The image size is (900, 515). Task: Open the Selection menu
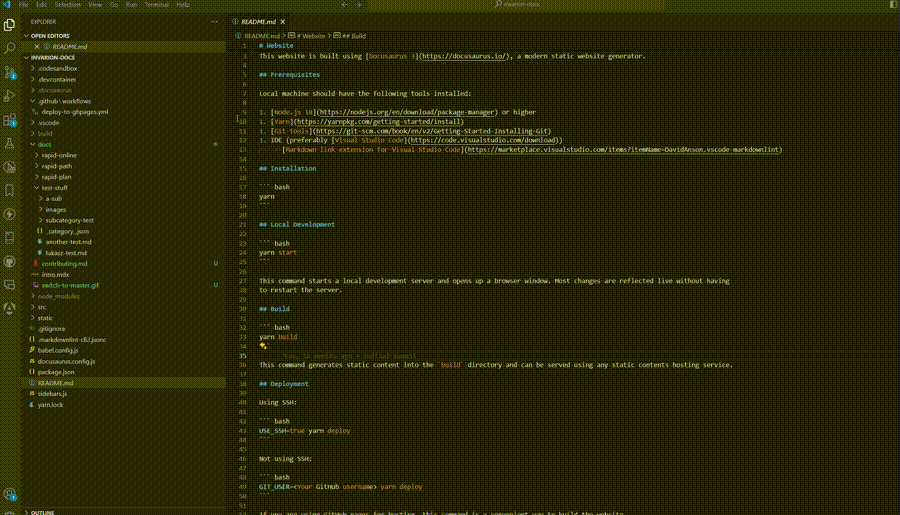pos(68,5)
